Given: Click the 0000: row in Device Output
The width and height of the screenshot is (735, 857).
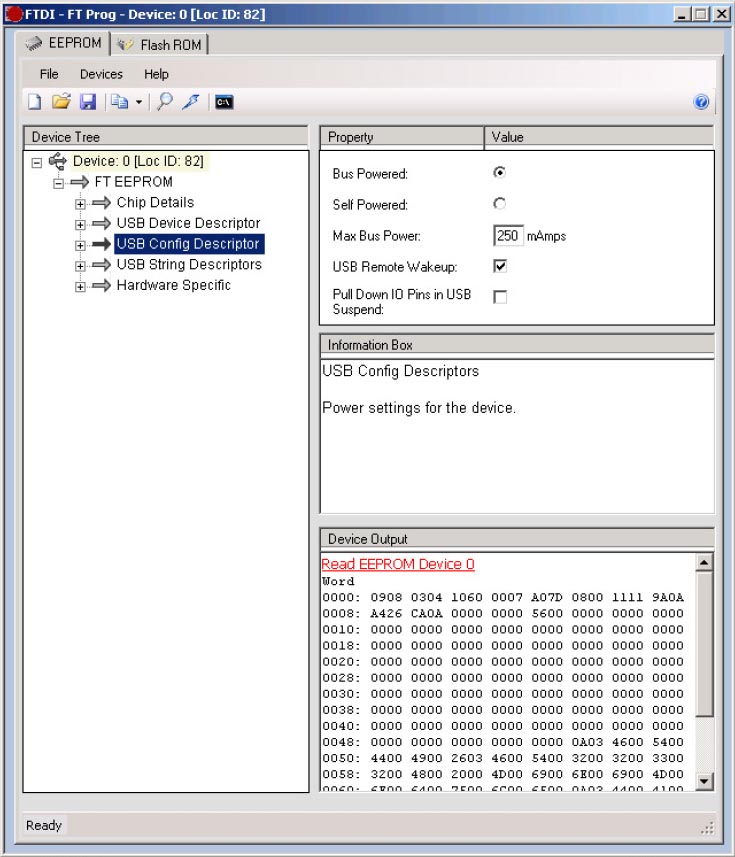Looking at the screenshot, I should 503,597.
